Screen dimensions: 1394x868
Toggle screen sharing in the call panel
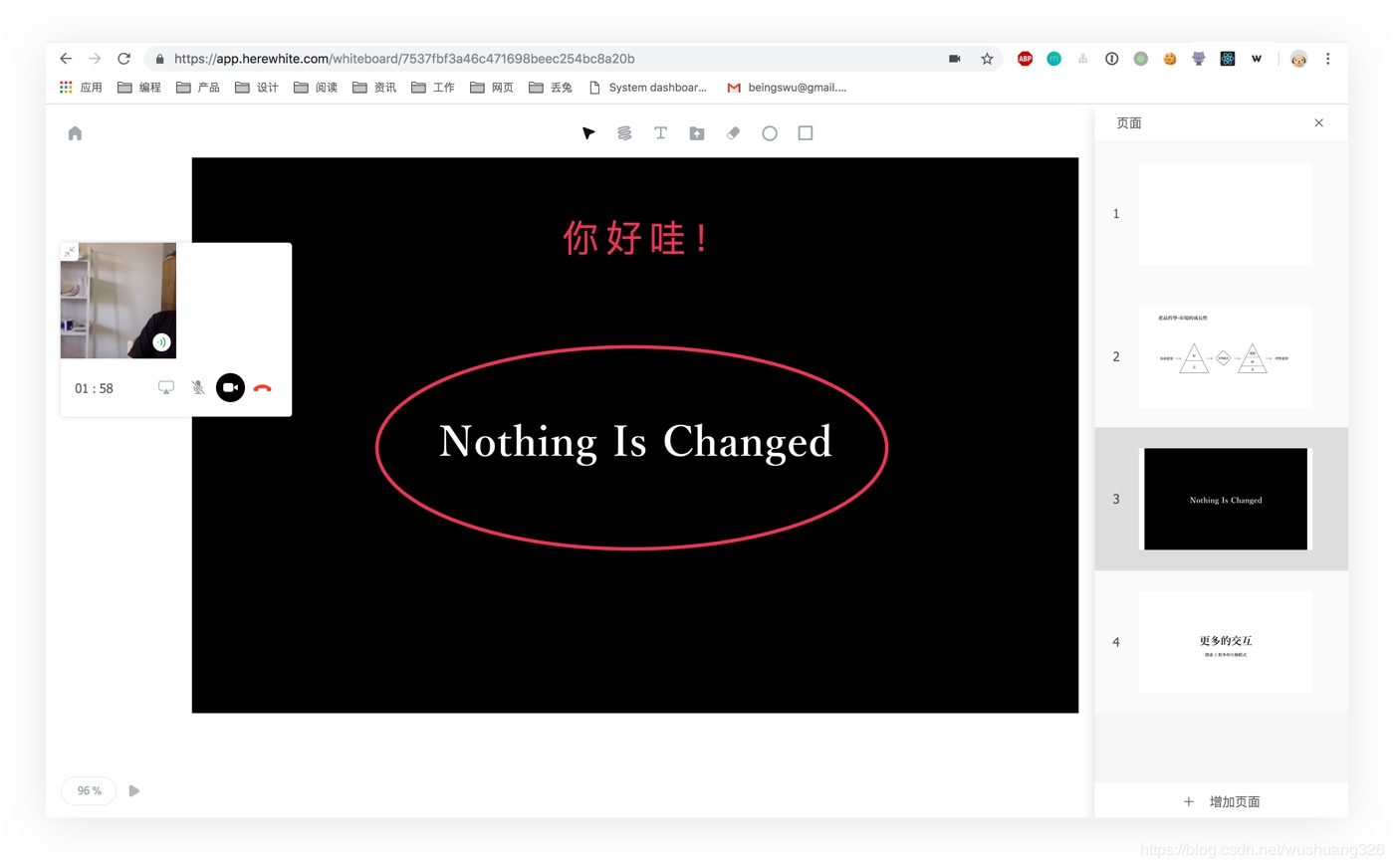(165, 387)
